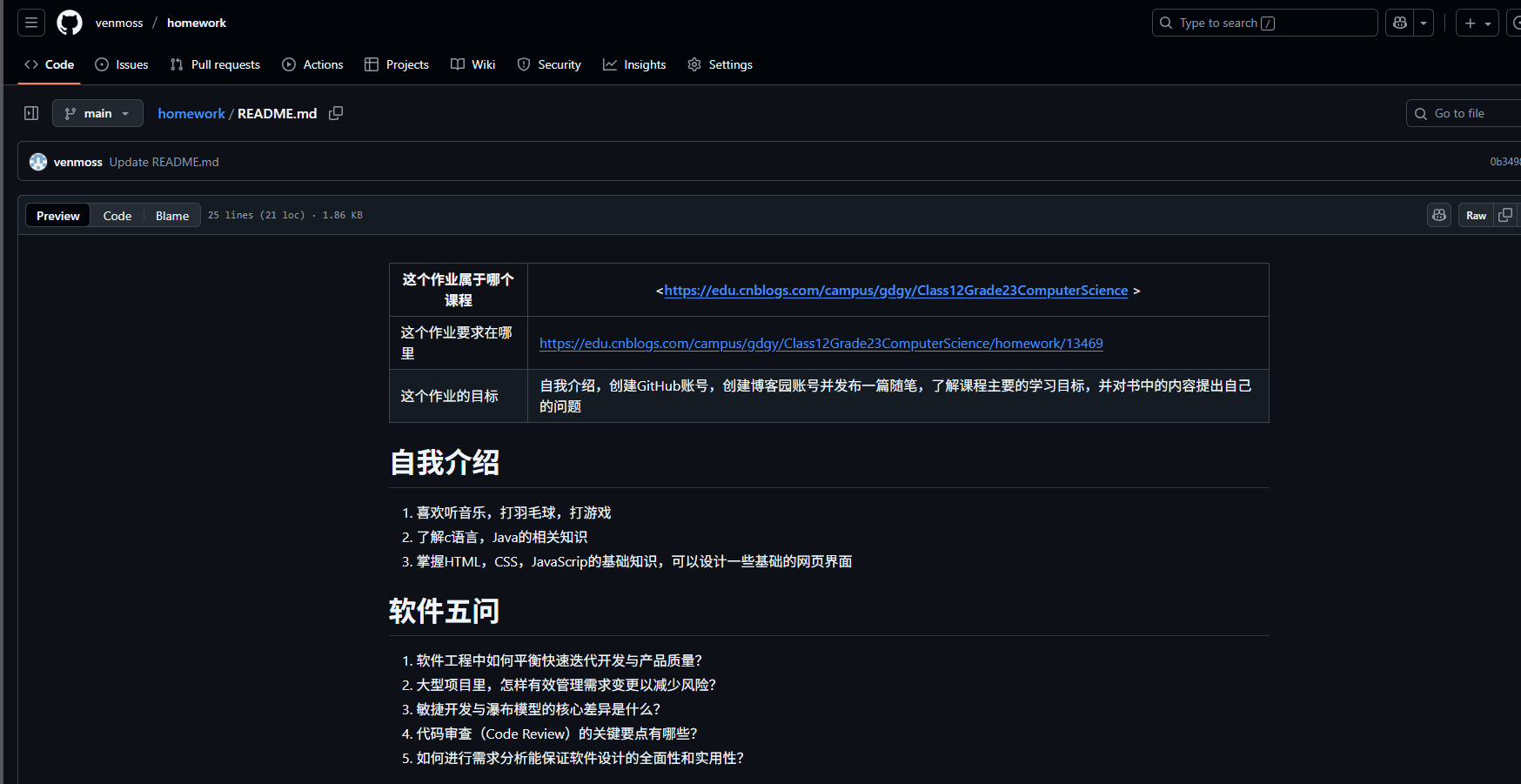
Task: Click the README.md filename in breadcrumb
Action: point(278,113)
